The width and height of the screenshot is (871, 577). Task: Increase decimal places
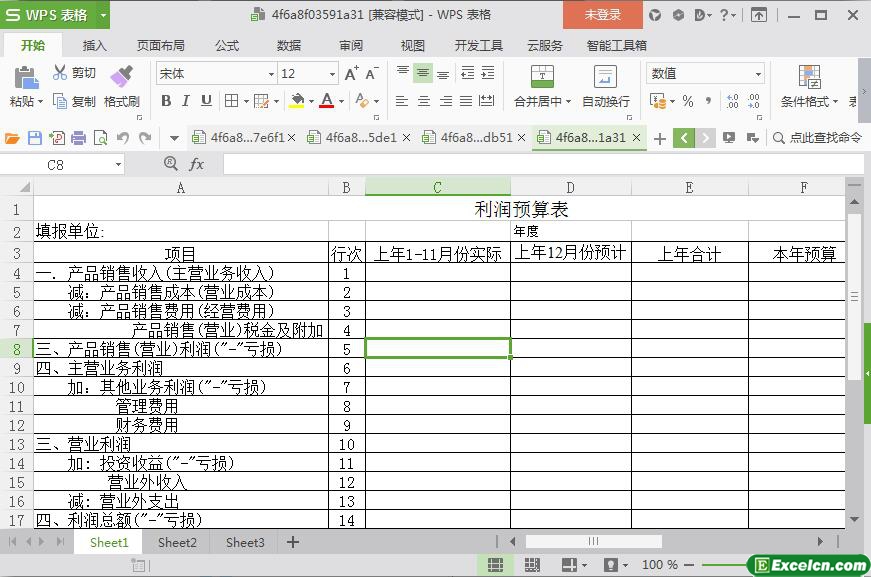tap(733, 101)
